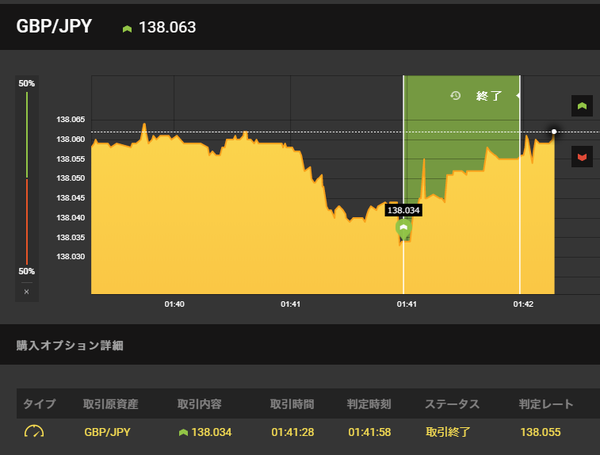
Task: Click the GBP/JPY asset cell in table
Action: tap(107, 432)
